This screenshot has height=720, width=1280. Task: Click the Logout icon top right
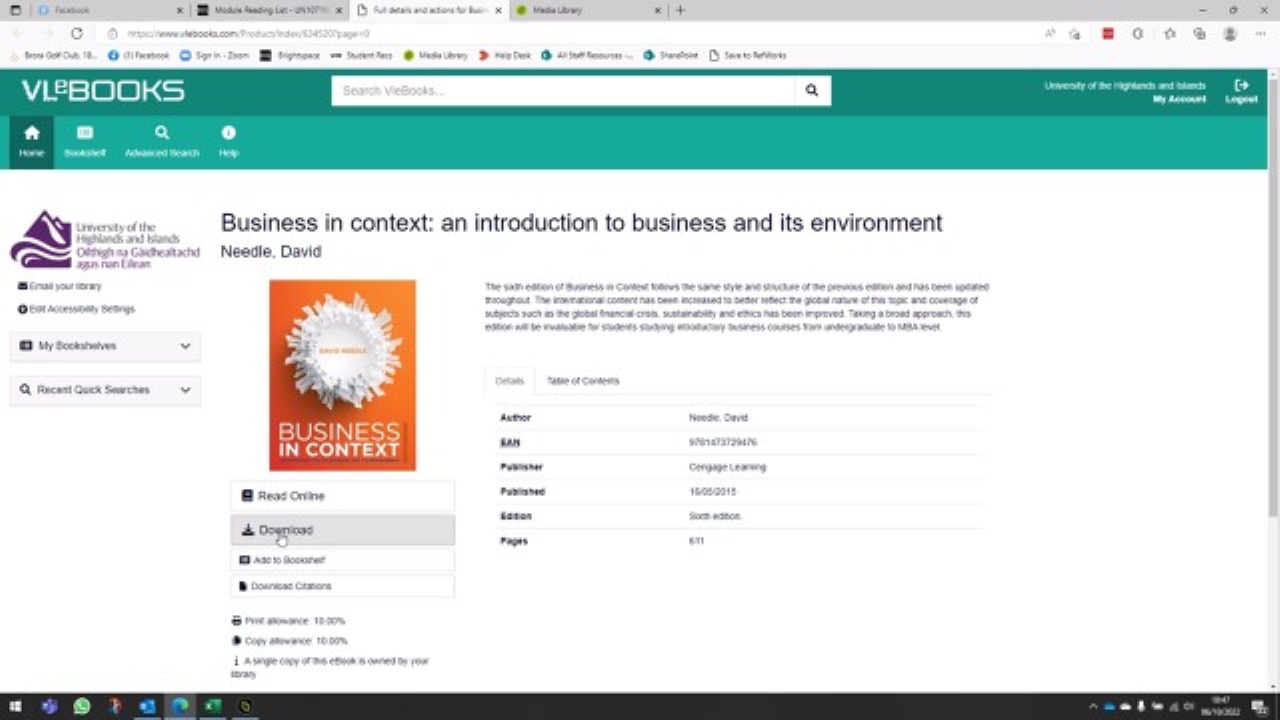tap(1241, 85)
